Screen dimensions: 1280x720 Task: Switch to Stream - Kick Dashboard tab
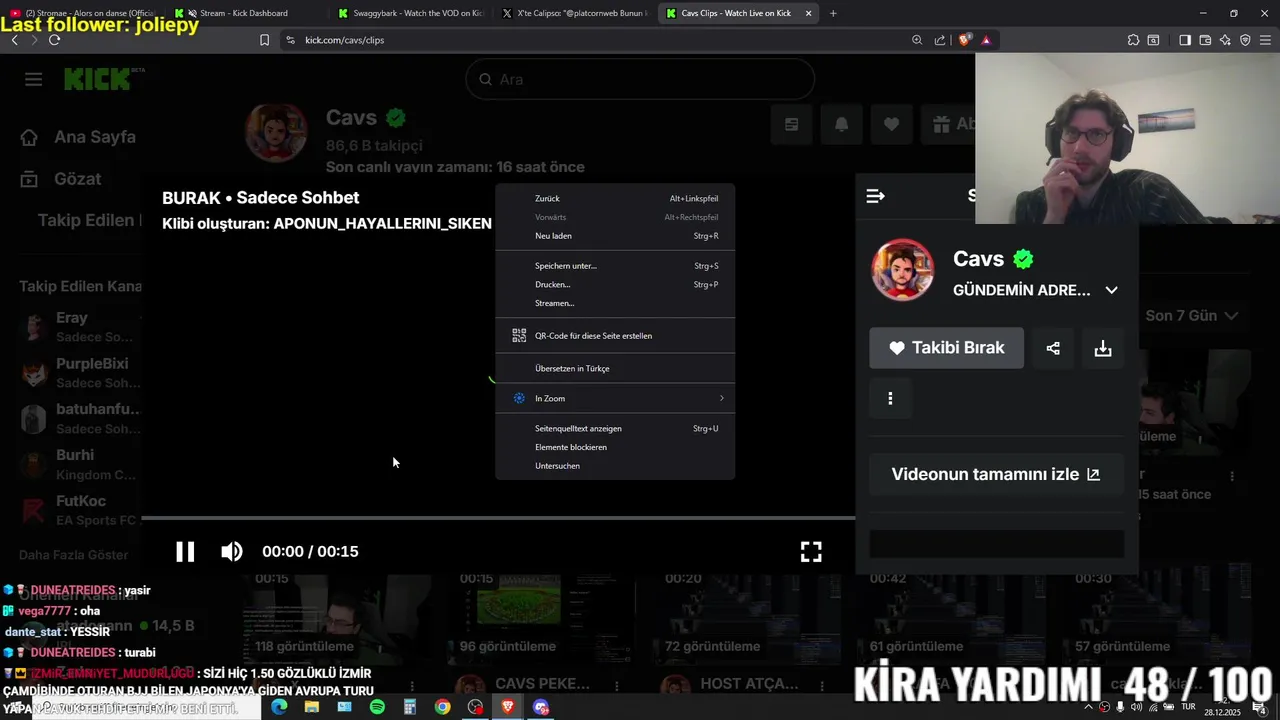(246, 13)
